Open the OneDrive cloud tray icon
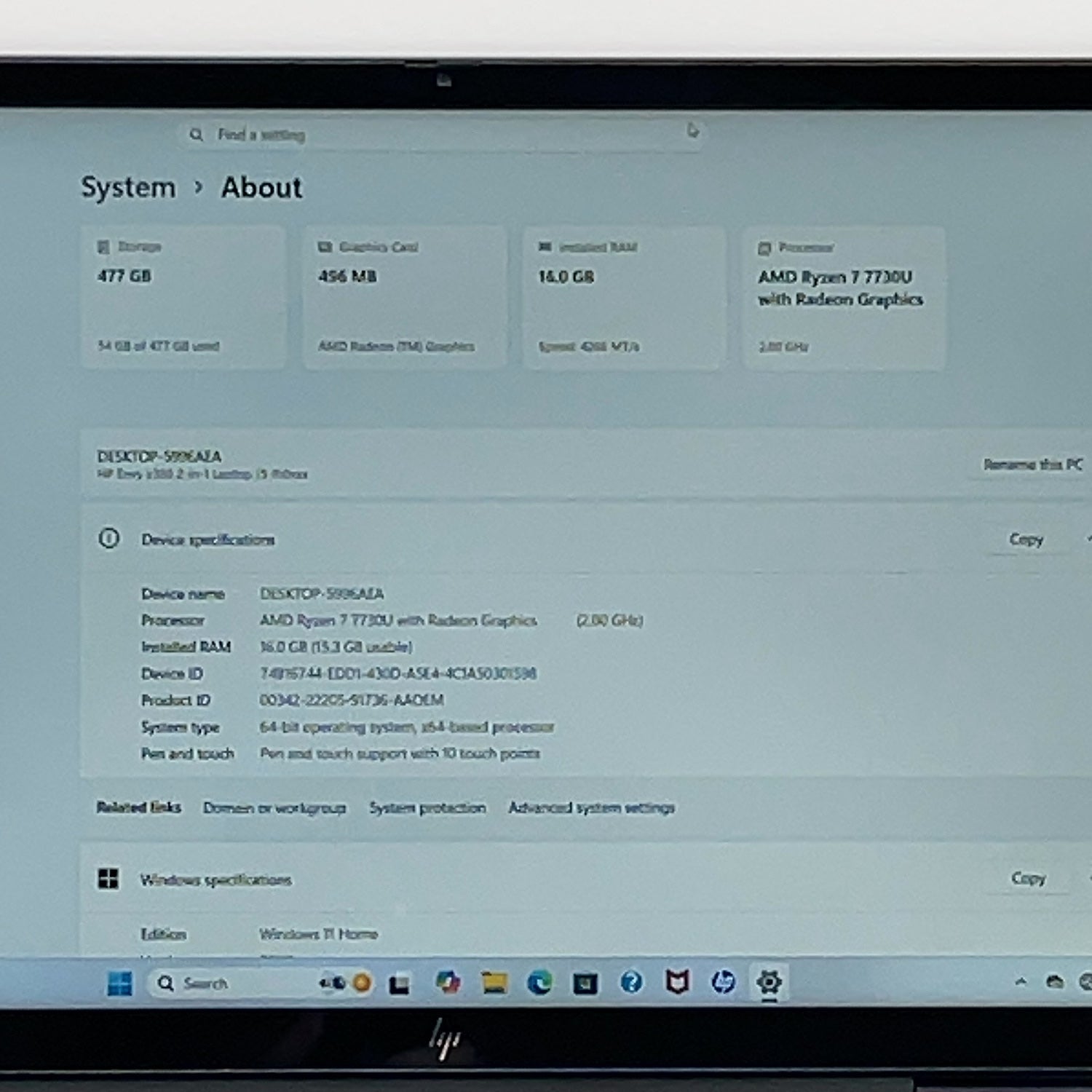The height and width of the screenshot is (1092, 1092). click(1054, 982)
